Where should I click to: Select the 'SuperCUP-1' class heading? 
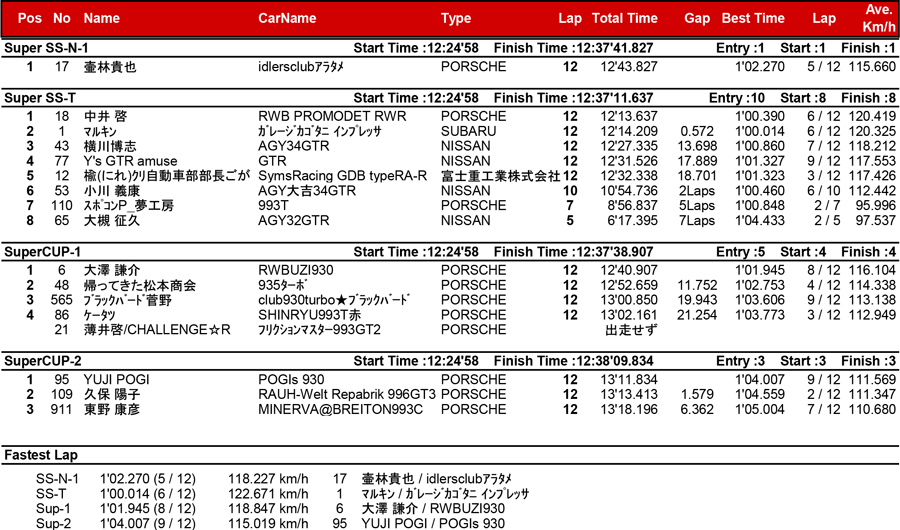(42, 252)
